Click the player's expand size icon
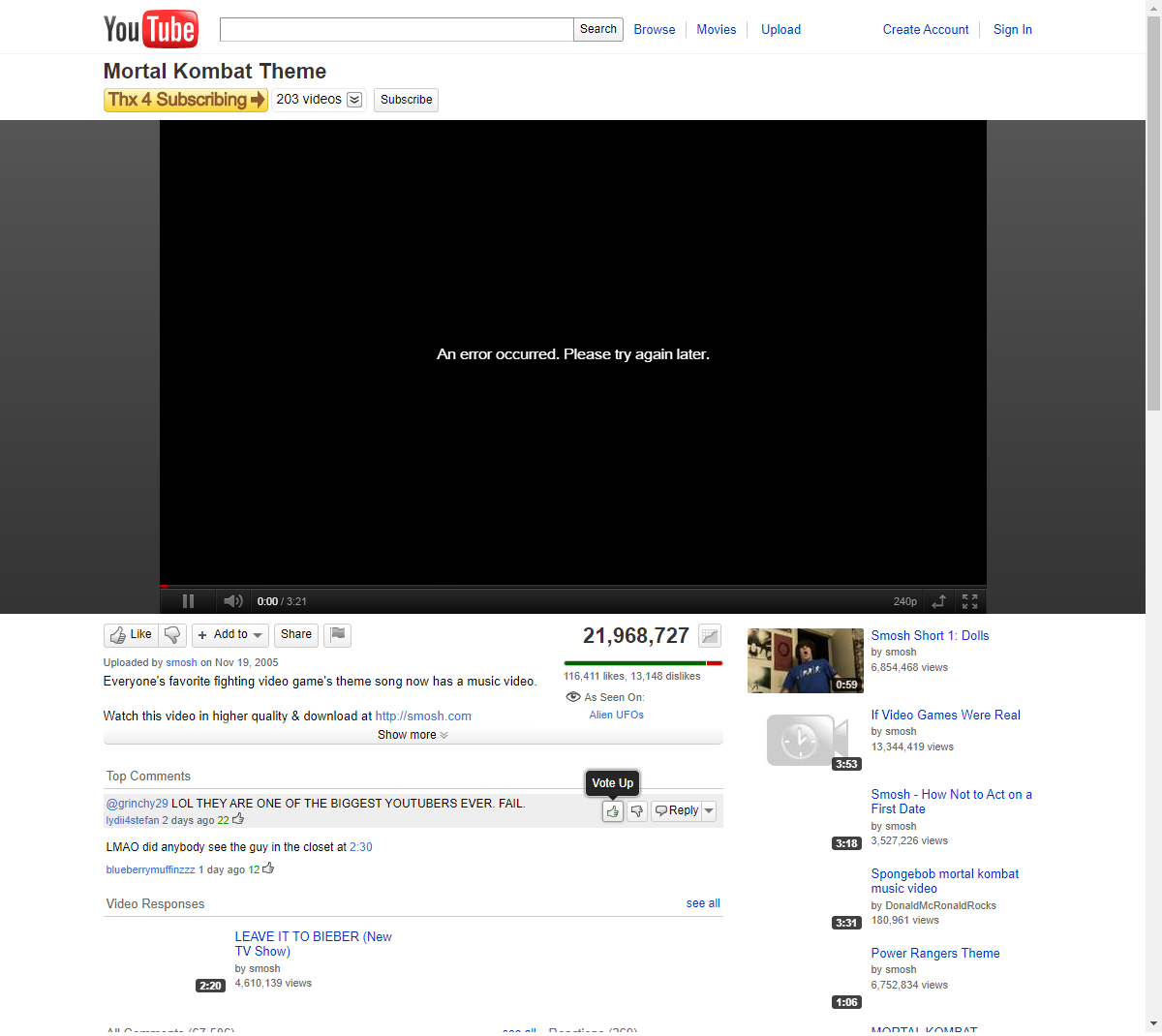The width and height of the screenshot is (1162, 1036). pyautogui.click(x=938, y=601)
